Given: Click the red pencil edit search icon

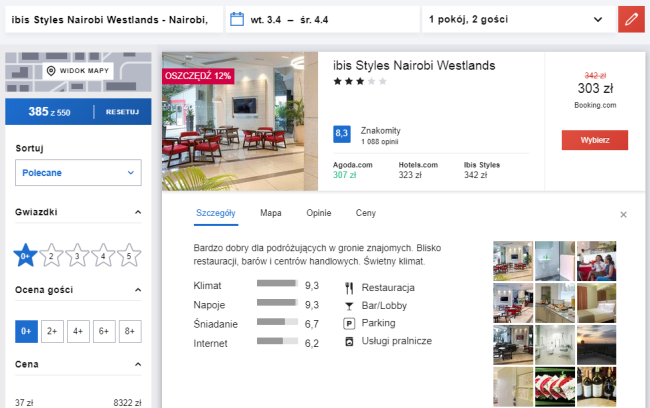Looking at the screenshot, I should [x=630, y=19].
